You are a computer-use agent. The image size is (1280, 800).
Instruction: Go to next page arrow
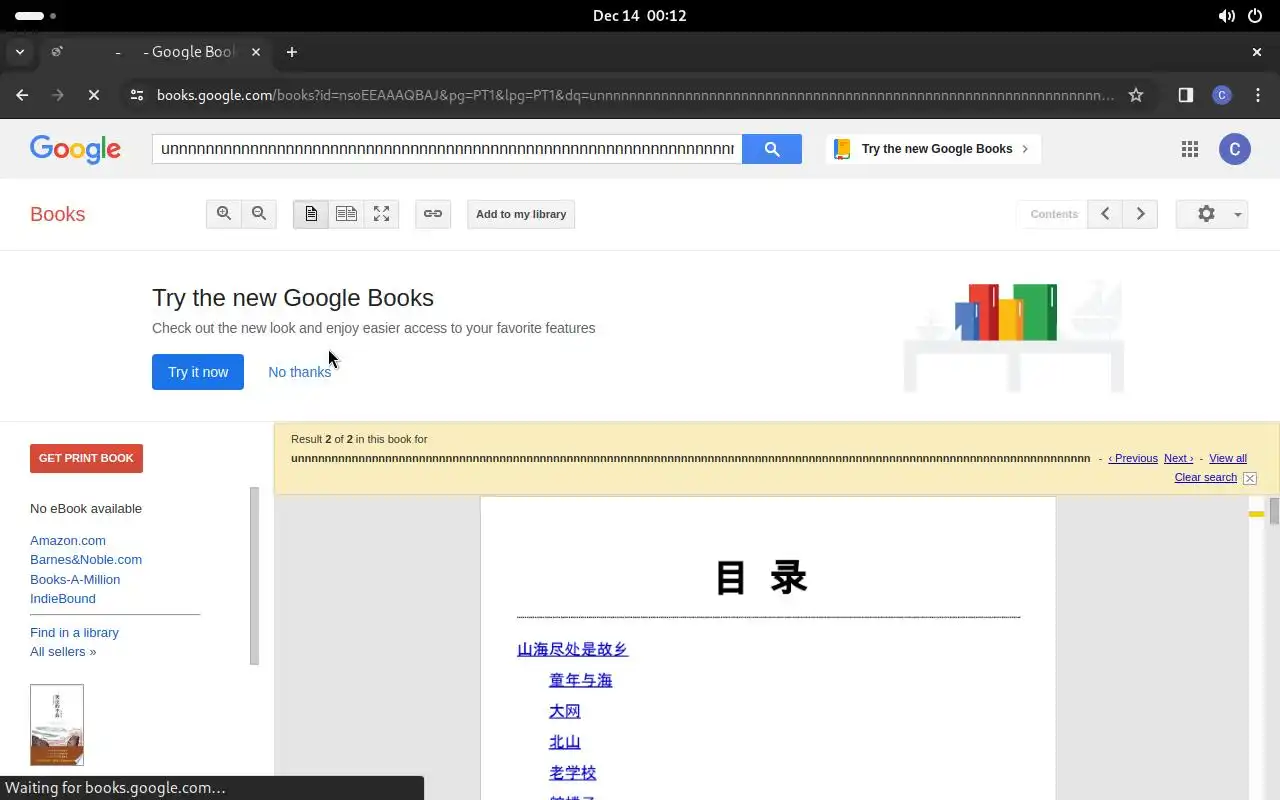click(x=1140, y=214)
